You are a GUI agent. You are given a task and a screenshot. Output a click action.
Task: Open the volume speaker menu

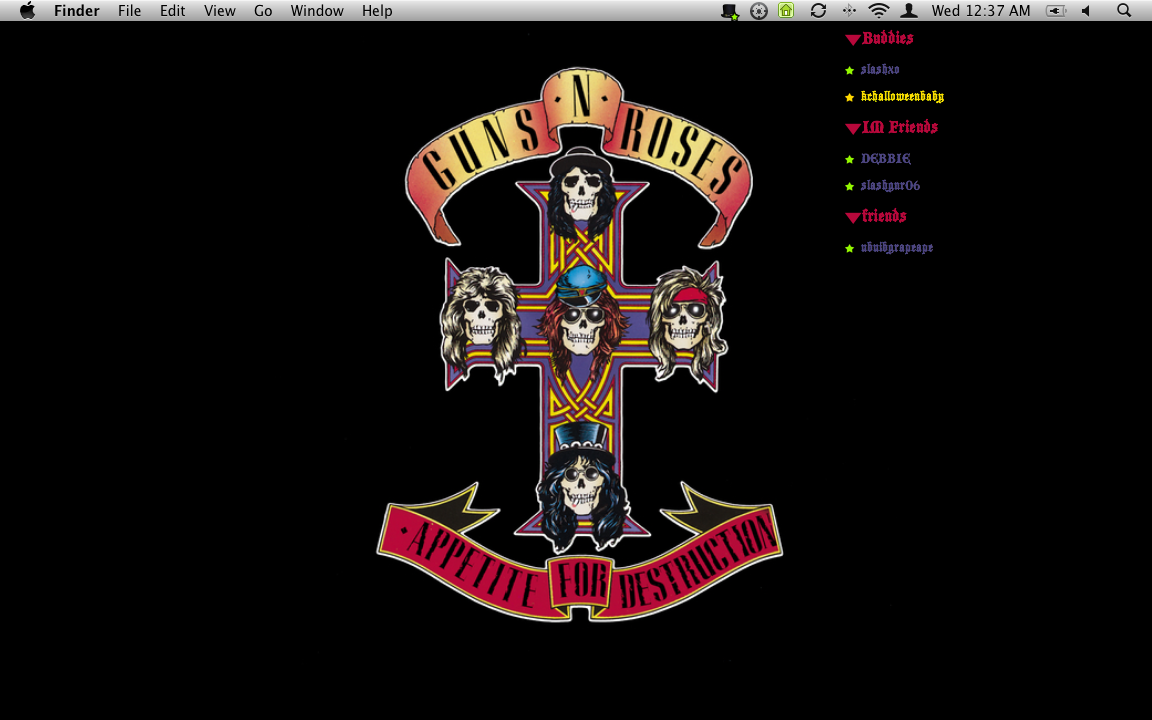click(1086, 10)
